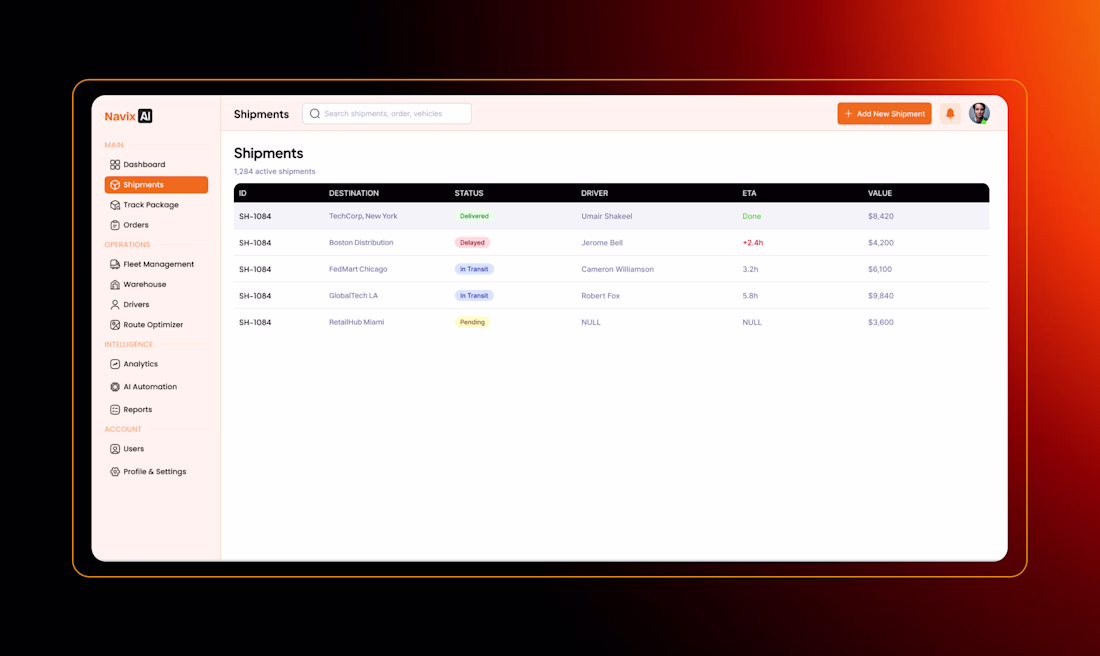
Task: Open the Drivers sidebar label
Action: pos(136,304)
